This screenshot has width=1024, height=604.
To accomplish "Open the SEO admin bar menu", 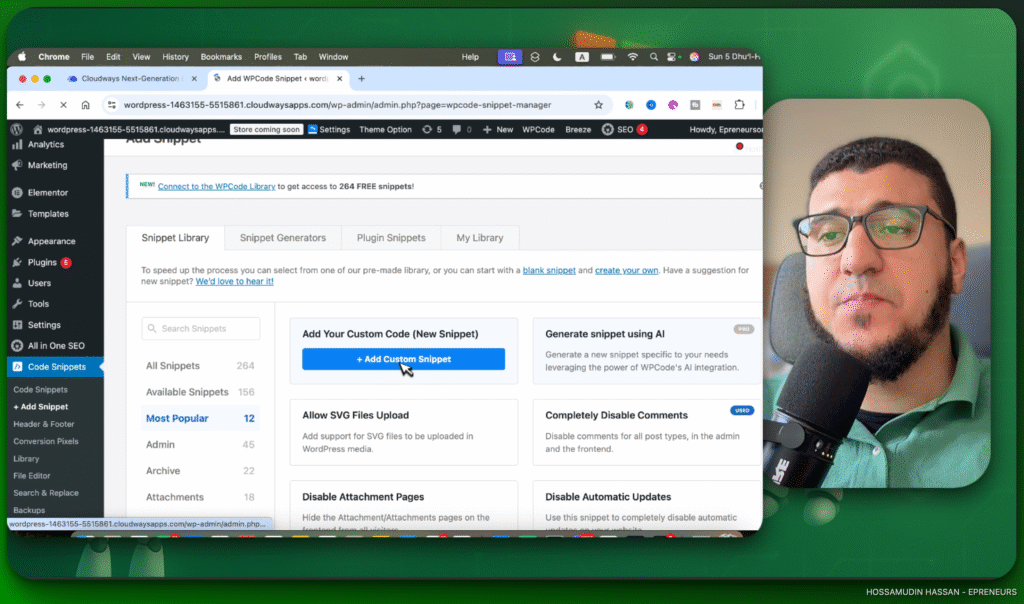I will click(624, 129).
